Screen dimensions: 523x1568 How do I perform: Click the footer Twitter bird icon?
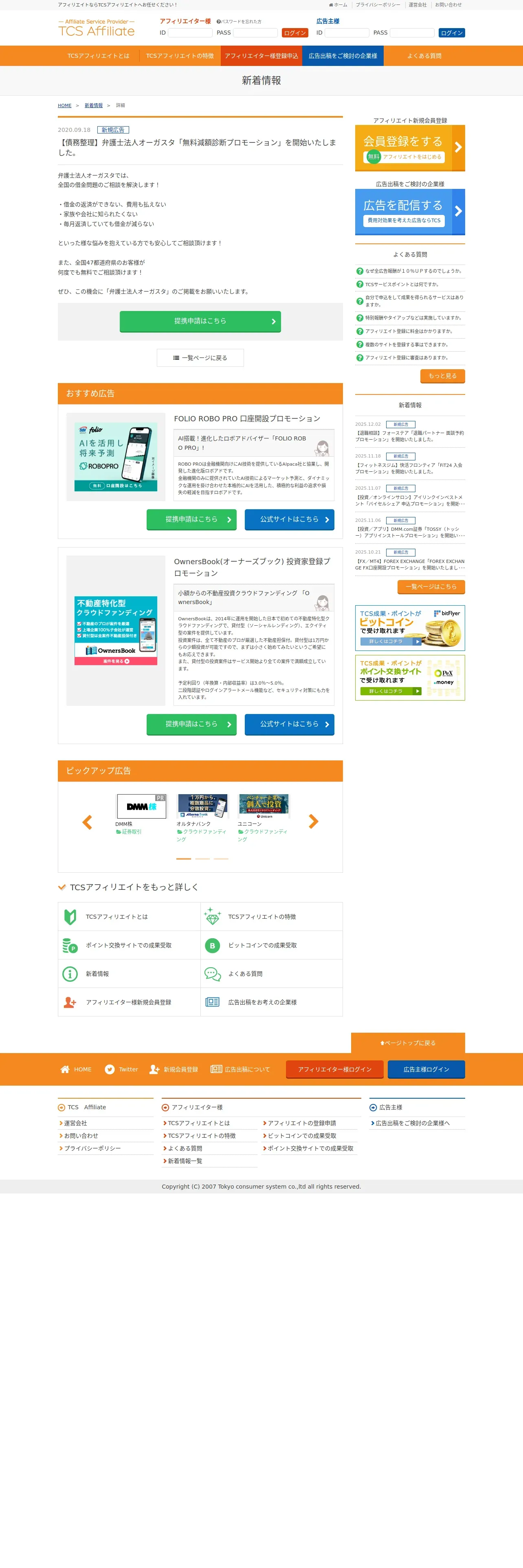coord(110,1069)
